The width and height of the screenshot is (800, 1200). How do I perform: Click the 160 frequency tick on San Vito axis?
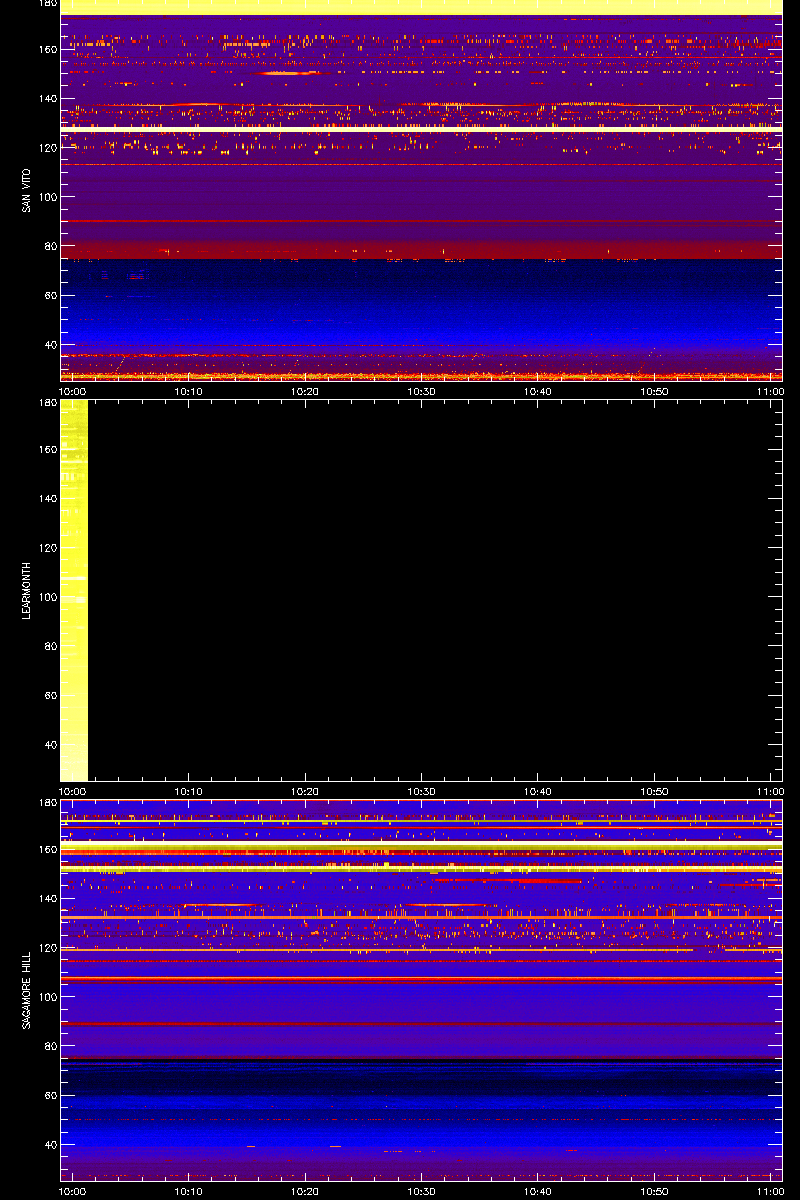point(47,50)
